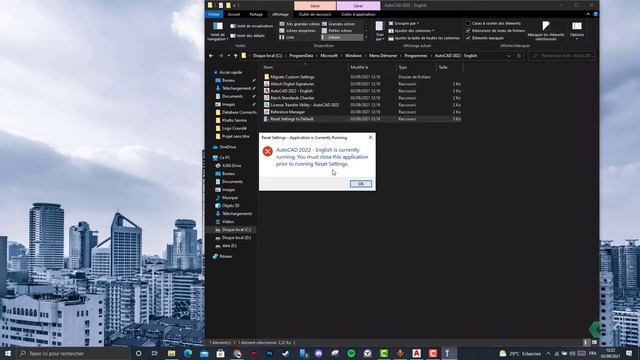This screenshot has width=640, height=360.
Task: Select Reset Settings to Default shortcut
Action: (292, 119)
